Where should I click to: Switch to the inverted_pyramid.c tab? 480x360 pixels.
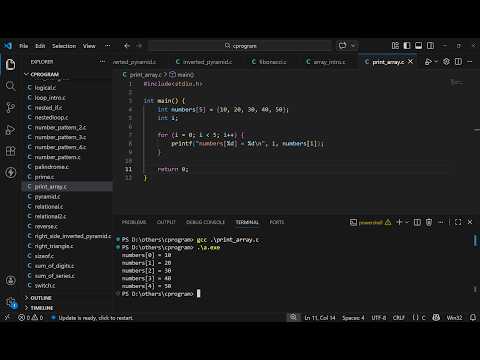click(x=204, y=62)
